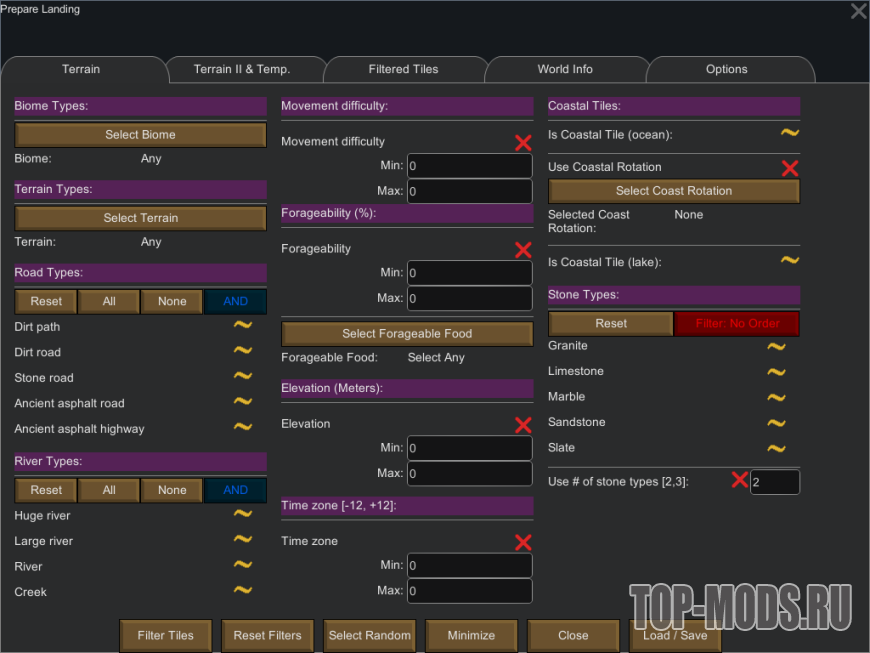Click the Creek tilde state icon

pos(243,591)
